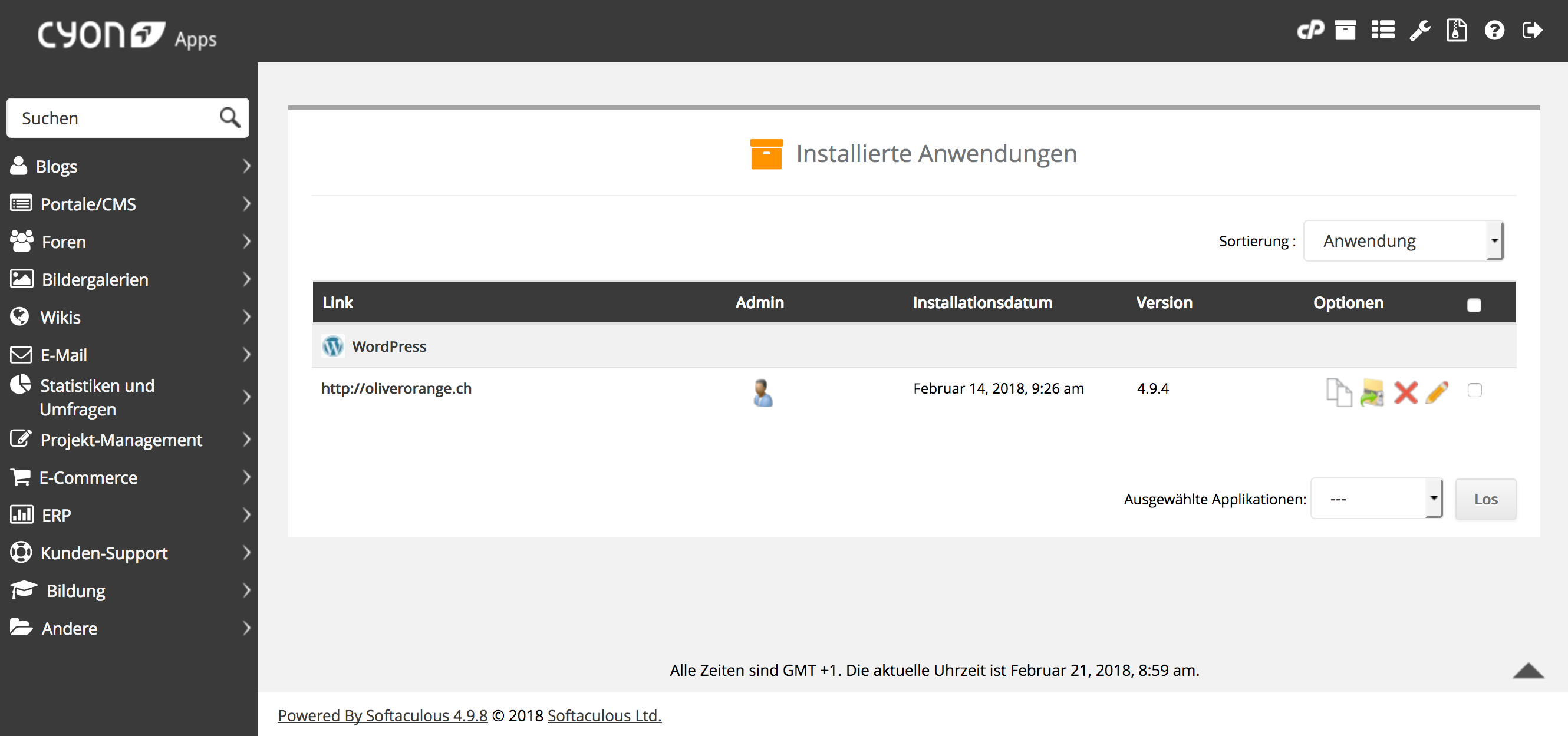Open the backups zip file icon
The image size is (1568, 736).
1456,30
